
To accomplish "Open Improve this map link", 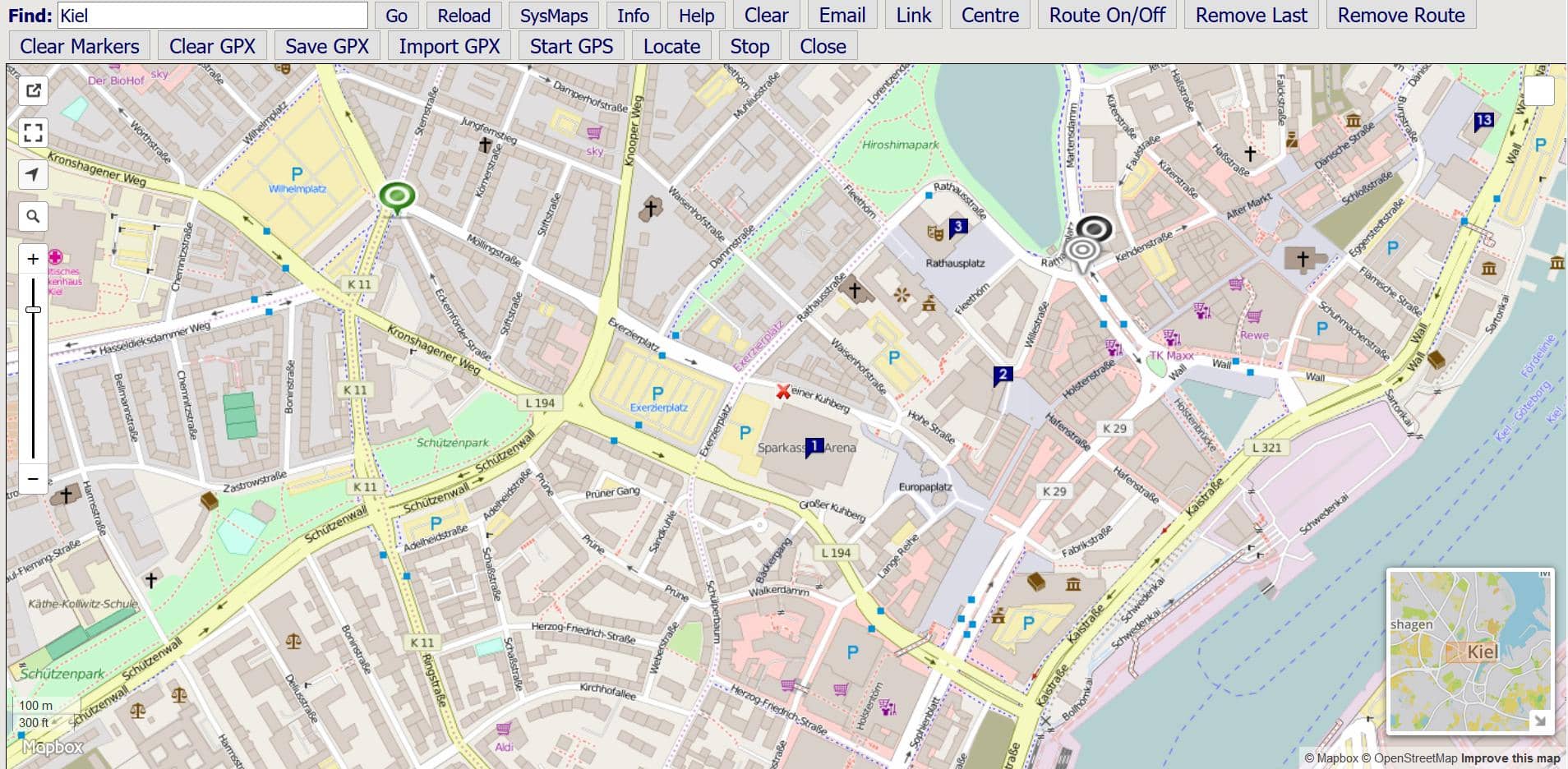I will 1510,758.
